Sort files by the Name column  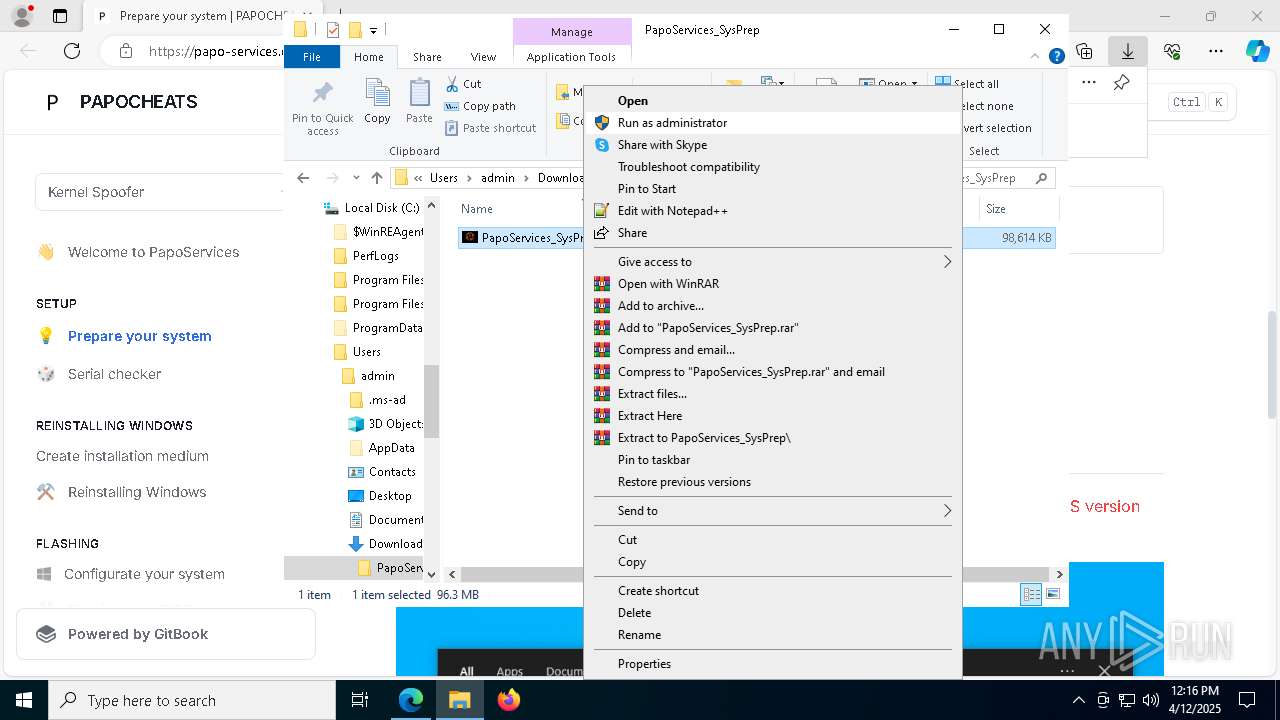(x=477, y=209)
